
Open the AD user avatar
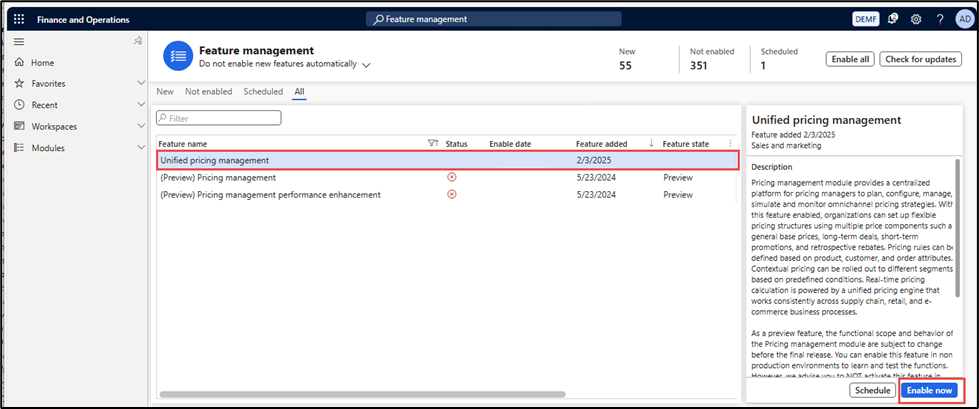click(963, 19)
